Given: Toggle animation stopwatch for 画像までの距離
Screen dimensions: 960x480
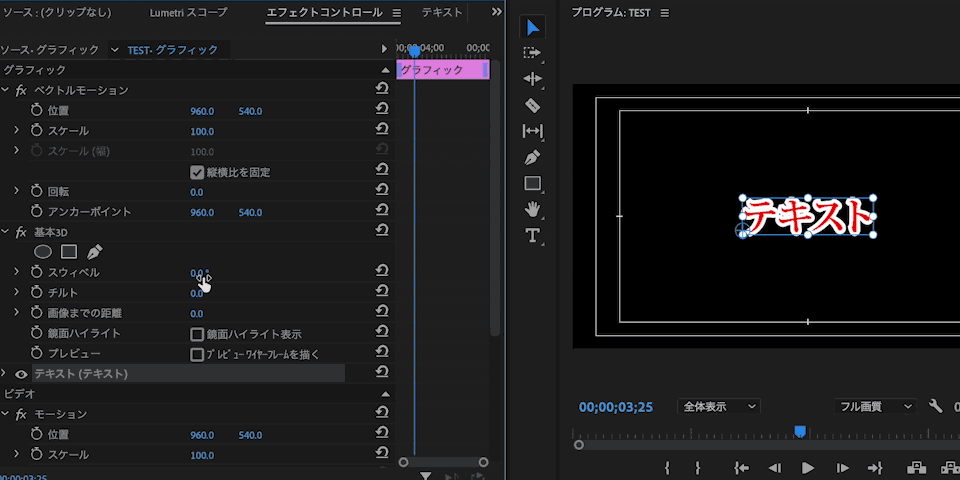Looking at the screenshot, I should coord(37,313).
